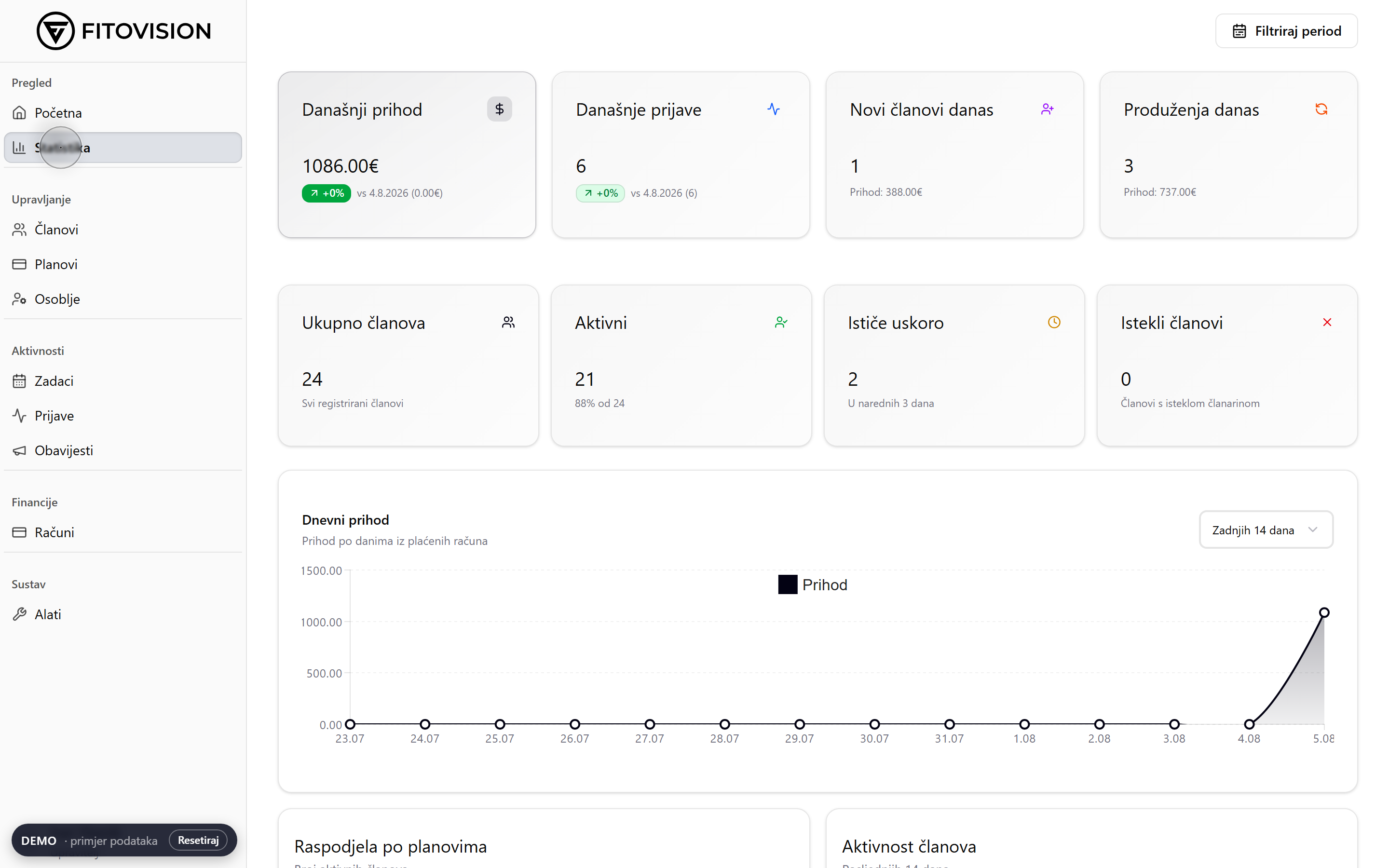Screen dimensions: 1389x868
Task: Click the megaphone icon beside Obavijesti
Action: pos(19,451)
